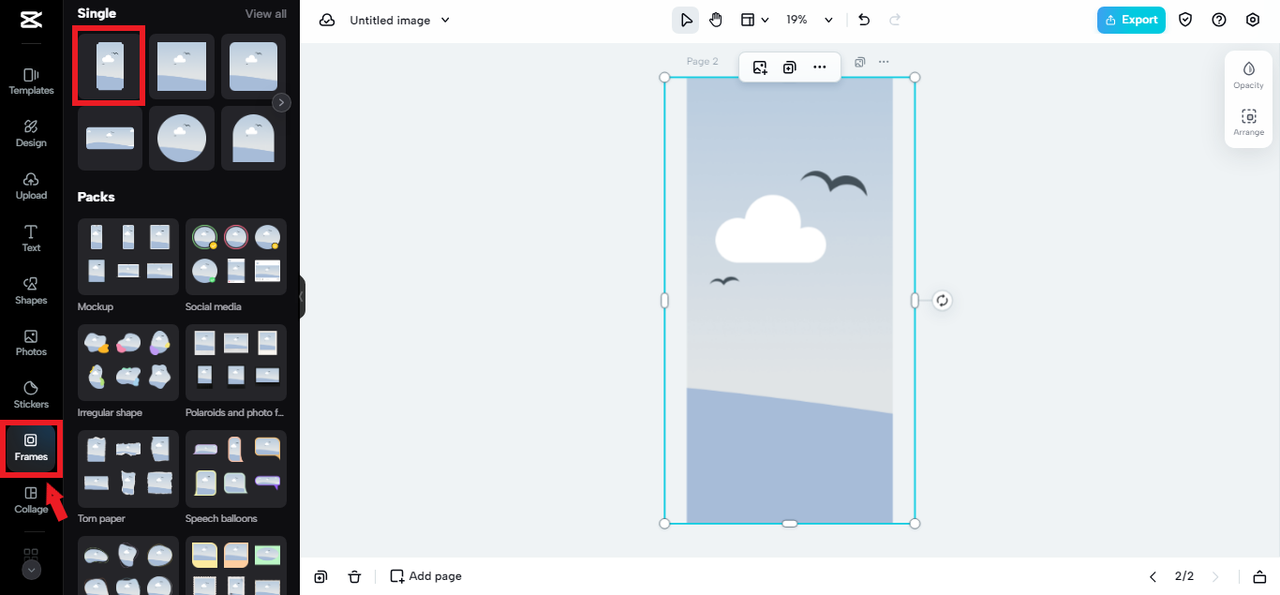
Task: Click the rotate handle beside frame
Action: [942, 300]
